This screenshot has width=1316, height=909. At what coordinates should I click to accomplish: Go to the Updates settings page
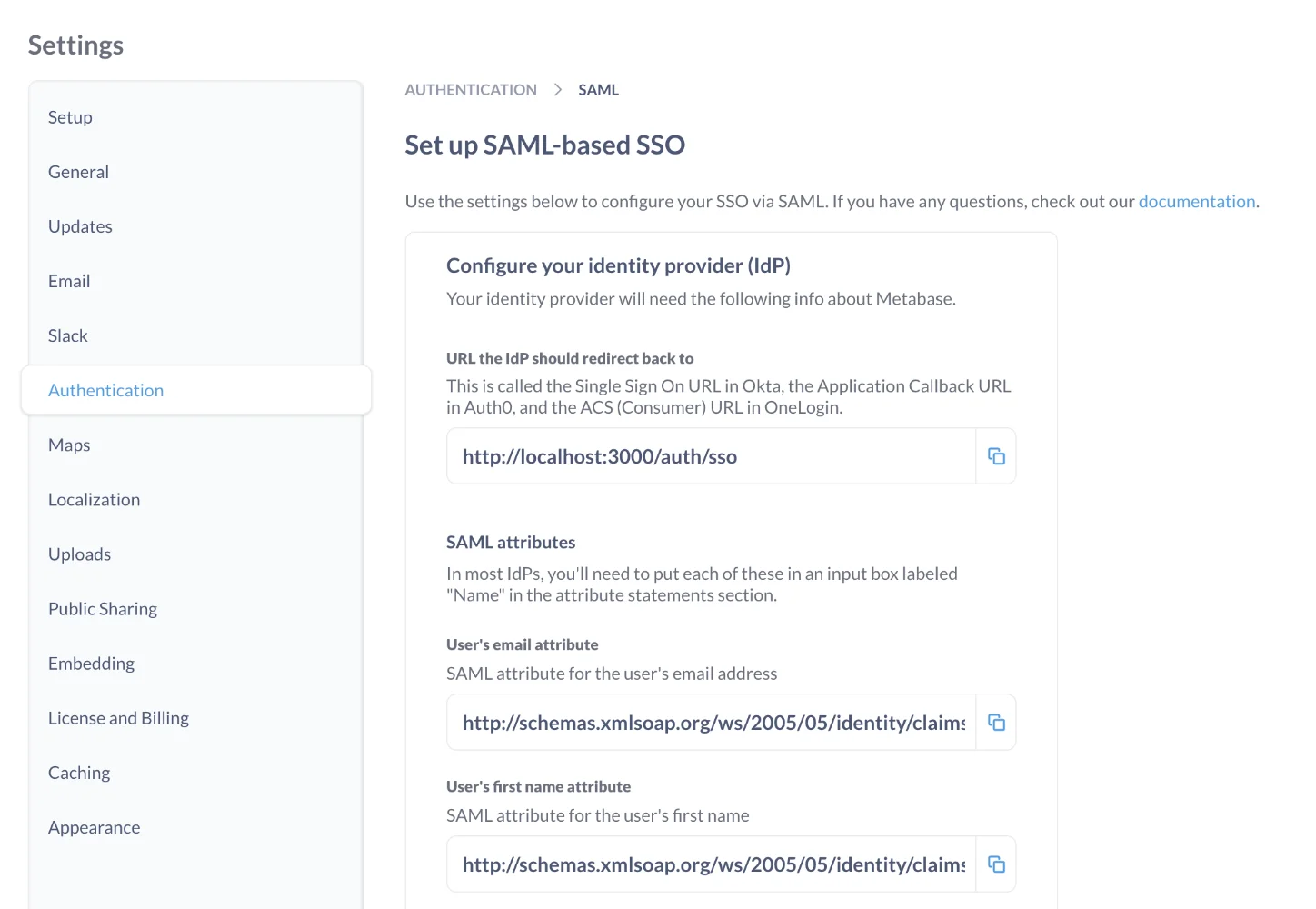pos(80,226)
